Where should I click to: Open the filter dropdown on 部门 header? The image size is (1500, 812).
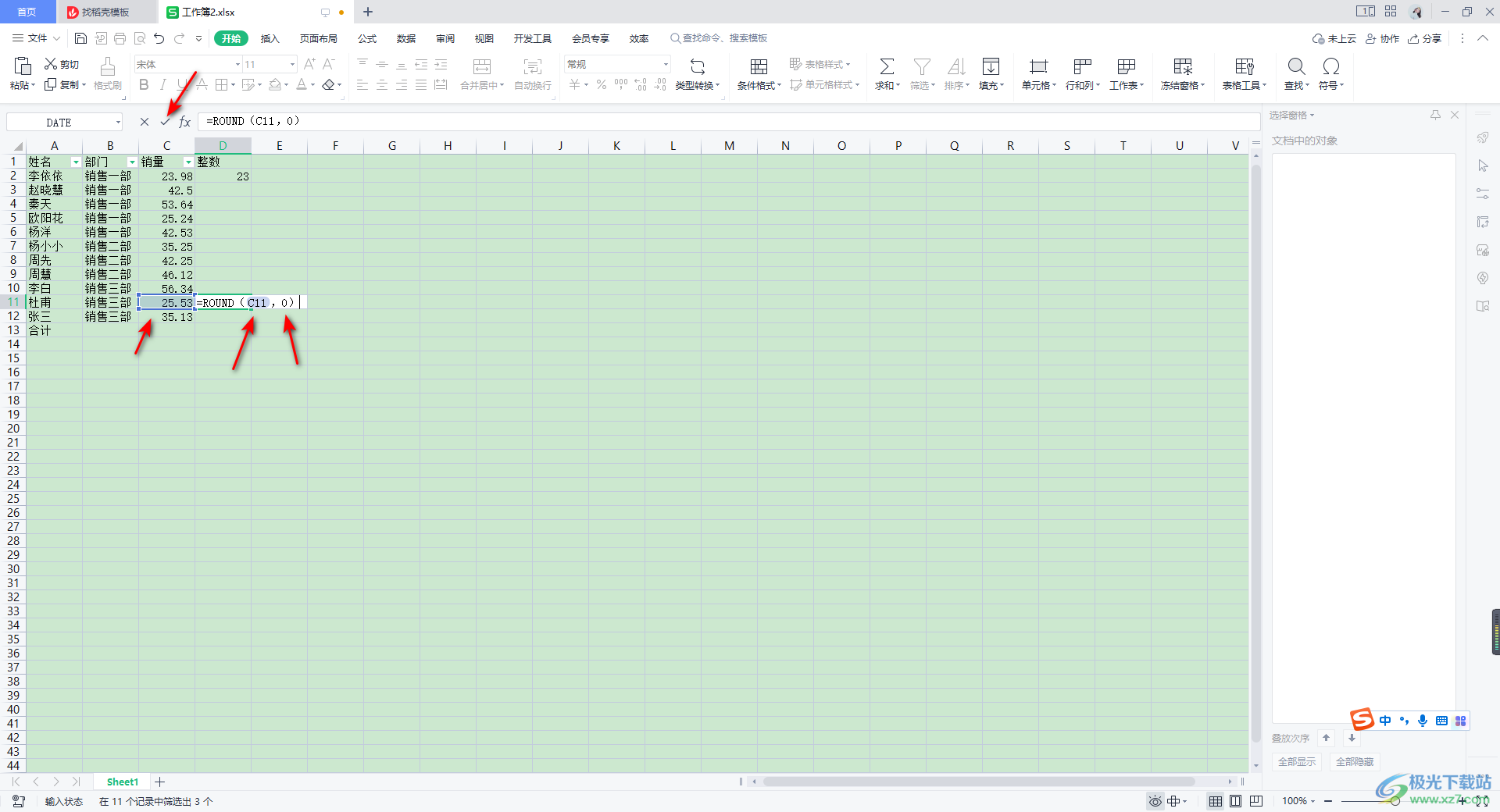click(x=132, y=162)
